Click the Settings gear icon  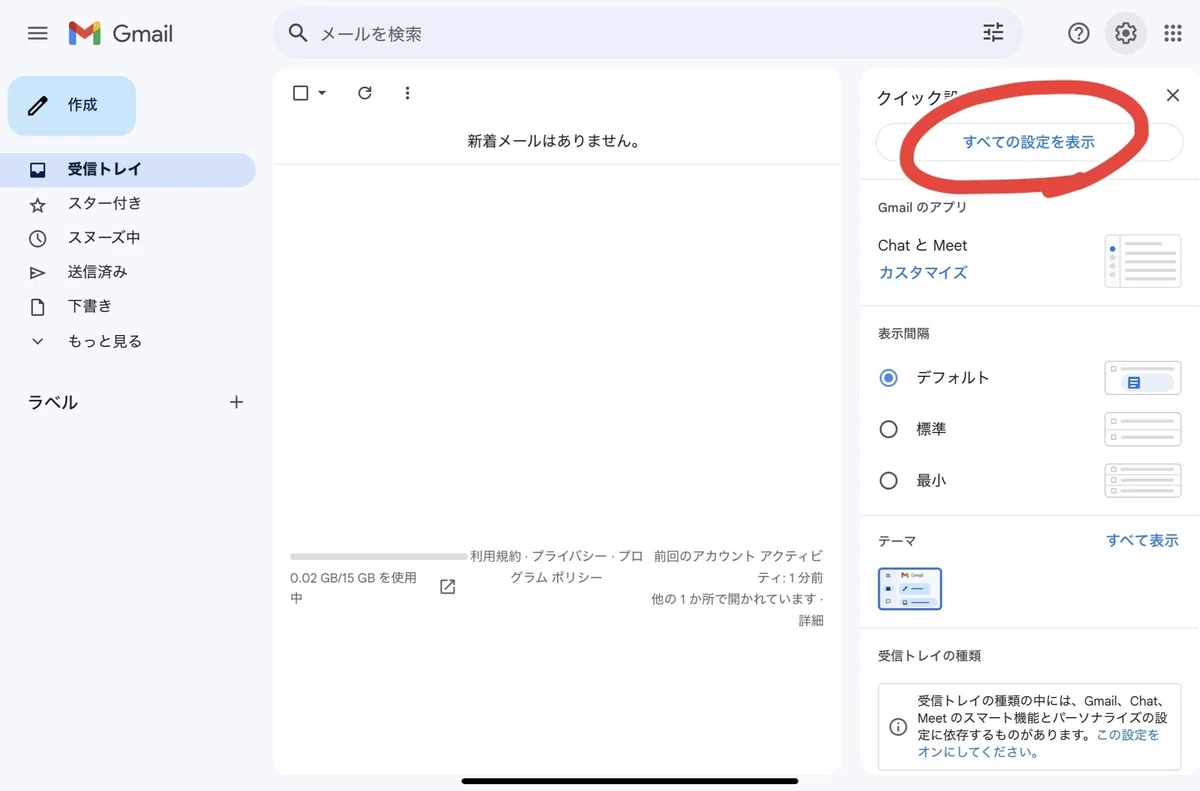tap(1126, 33)
